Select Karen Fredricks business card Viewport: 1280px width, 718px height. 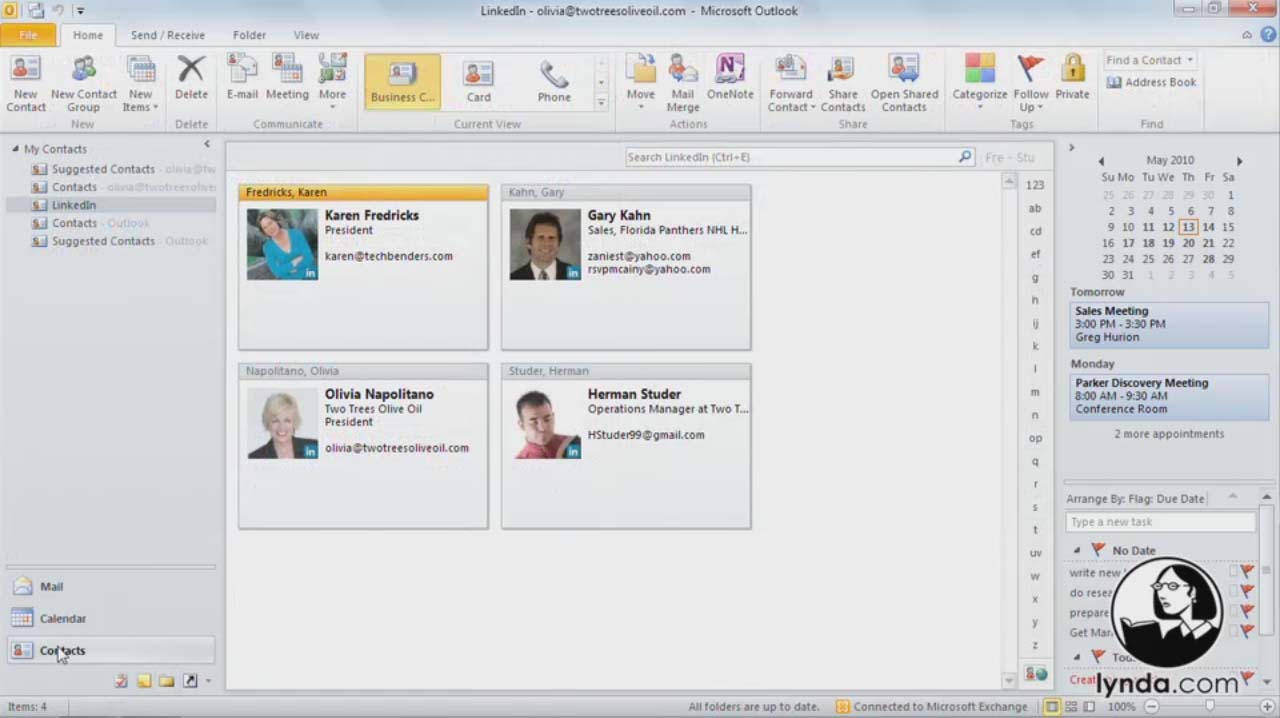[x=363, y=267]
